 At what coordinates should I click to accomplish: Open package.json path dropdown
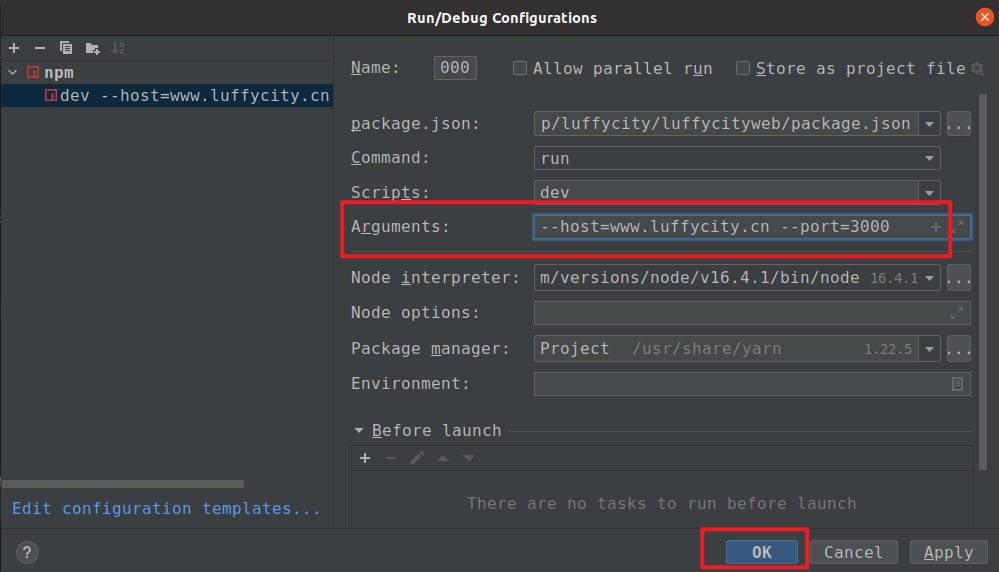[930, 124]
